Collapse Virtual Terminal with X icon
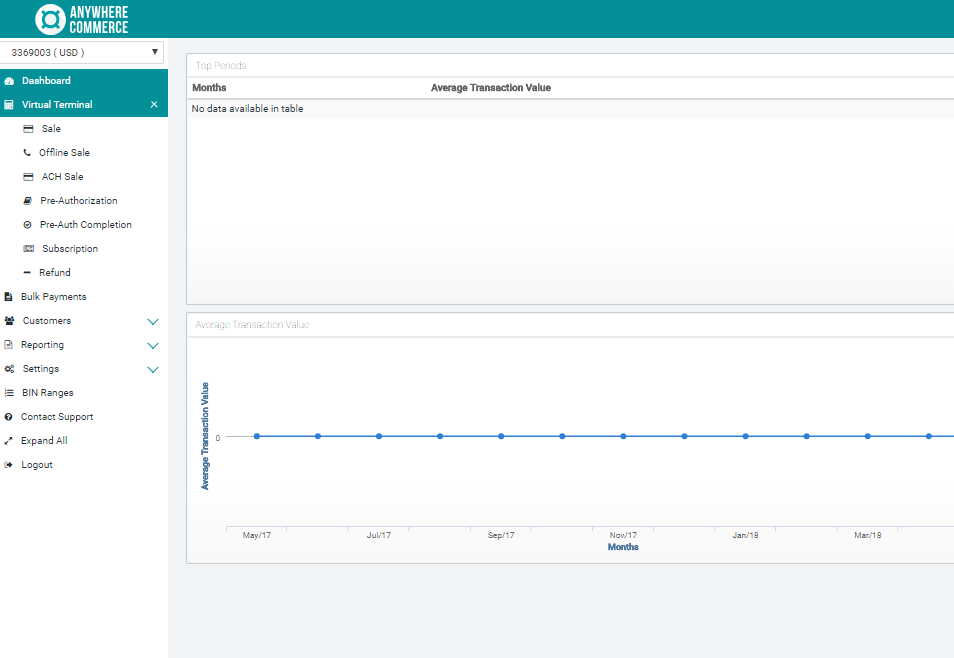 click(x=154, y=105)
